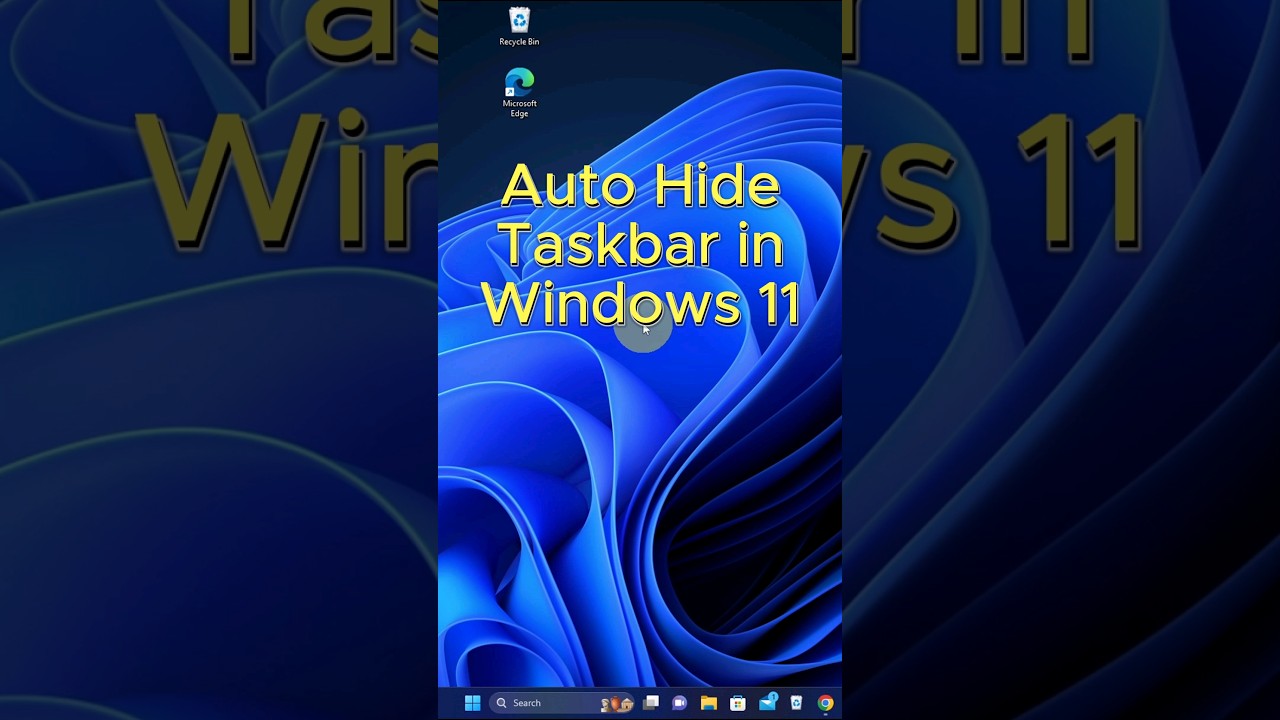Launch the Chat (Teams) taskbar icon
1280x720 pixels.
click(x=680, y=703)
